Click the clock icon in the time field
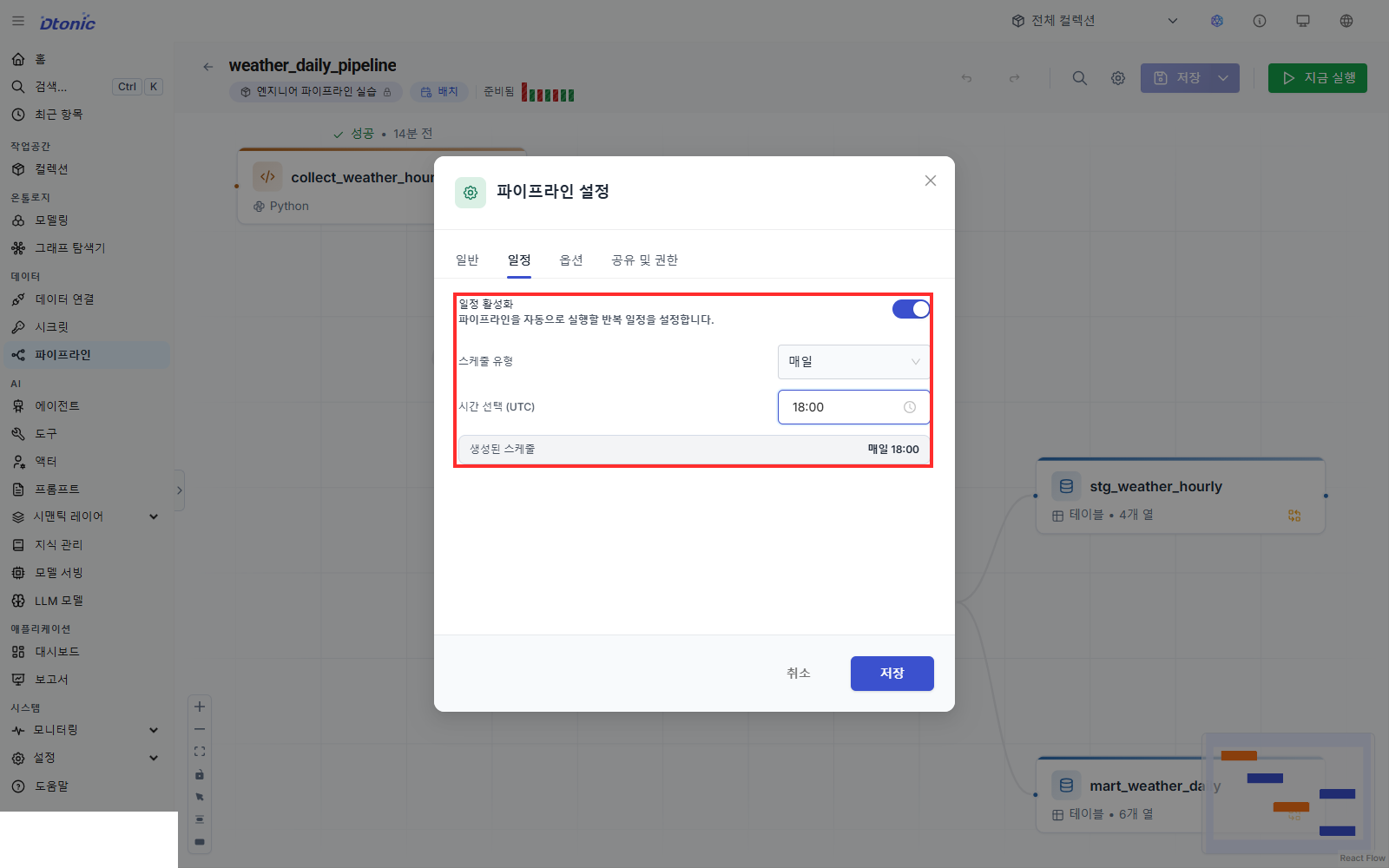This screenshot has width=1389, height=868. tap(910, 407)
